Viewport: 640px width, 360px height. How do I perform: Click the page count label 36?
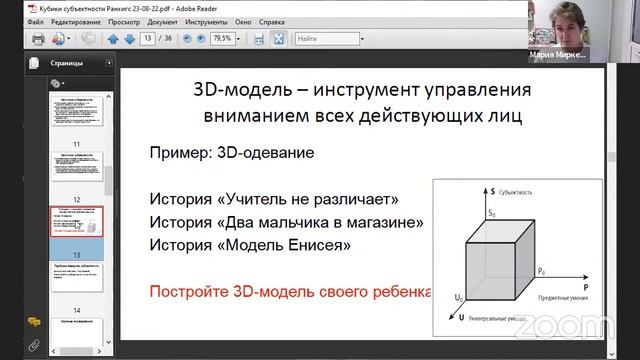tap(168, 39)
